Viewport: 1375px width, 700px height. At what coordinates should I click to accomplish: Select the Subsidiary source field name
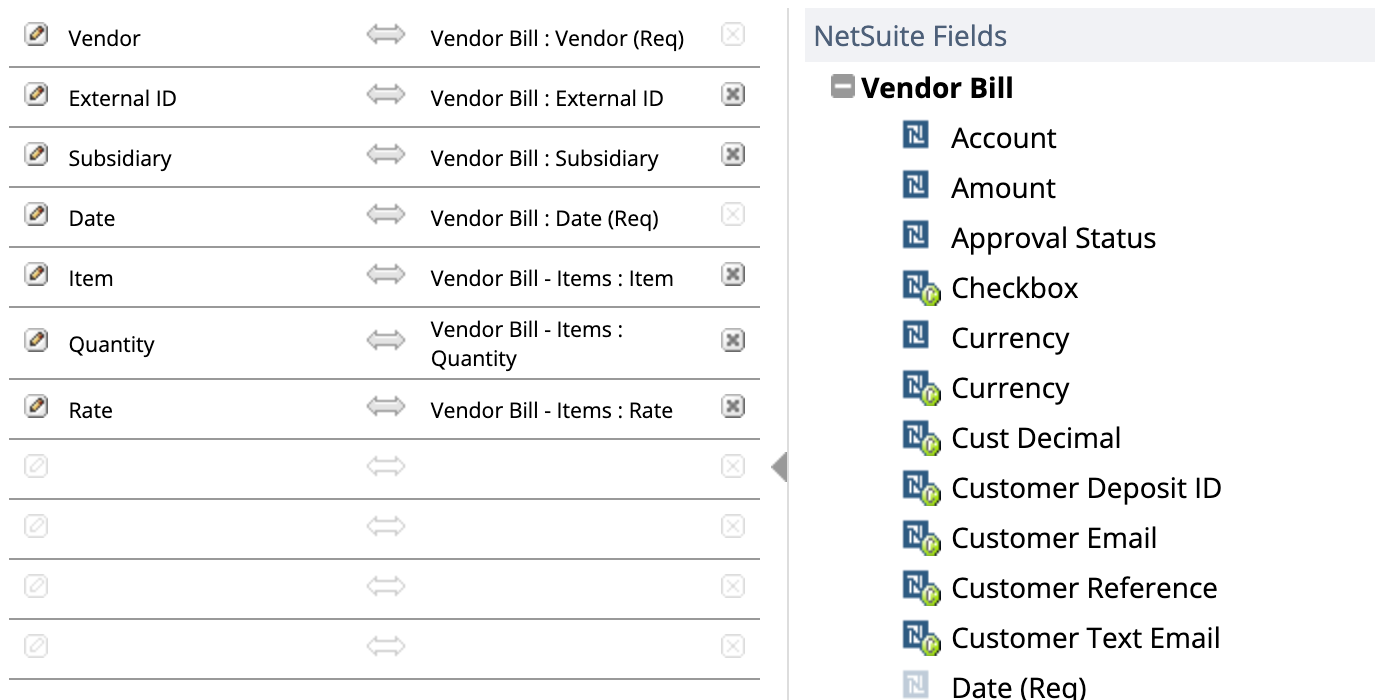[x=120, y=158]
